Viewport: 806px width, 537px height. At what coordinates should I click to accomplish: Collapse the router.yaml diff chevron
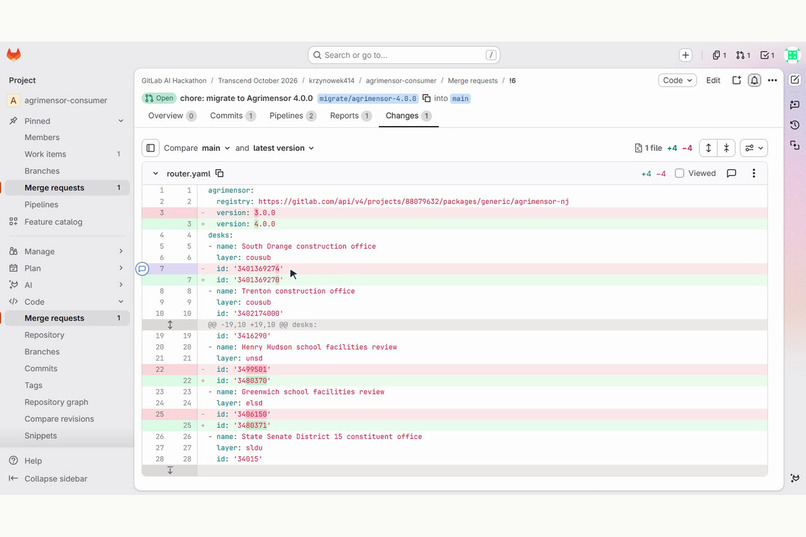tap(155, 174)
